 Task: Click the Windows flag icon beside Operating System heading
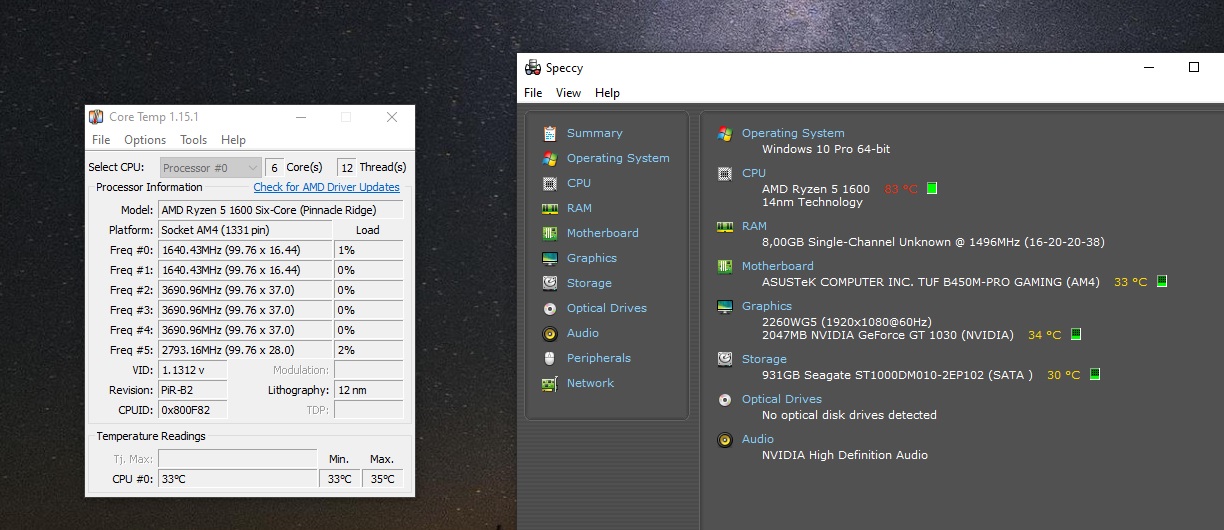click(725, 133)
